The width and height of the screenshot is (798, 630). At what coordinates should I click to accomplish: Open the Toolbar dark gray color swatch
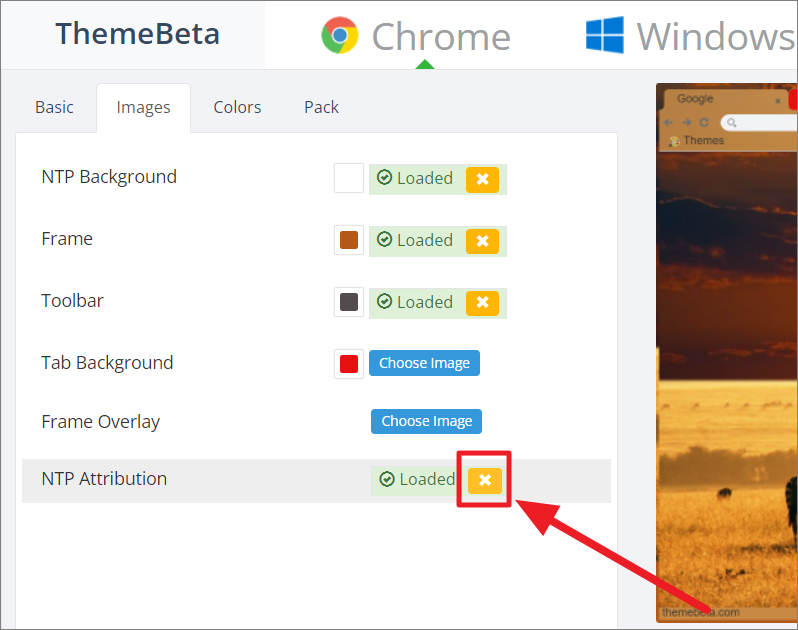pos(349,302)
